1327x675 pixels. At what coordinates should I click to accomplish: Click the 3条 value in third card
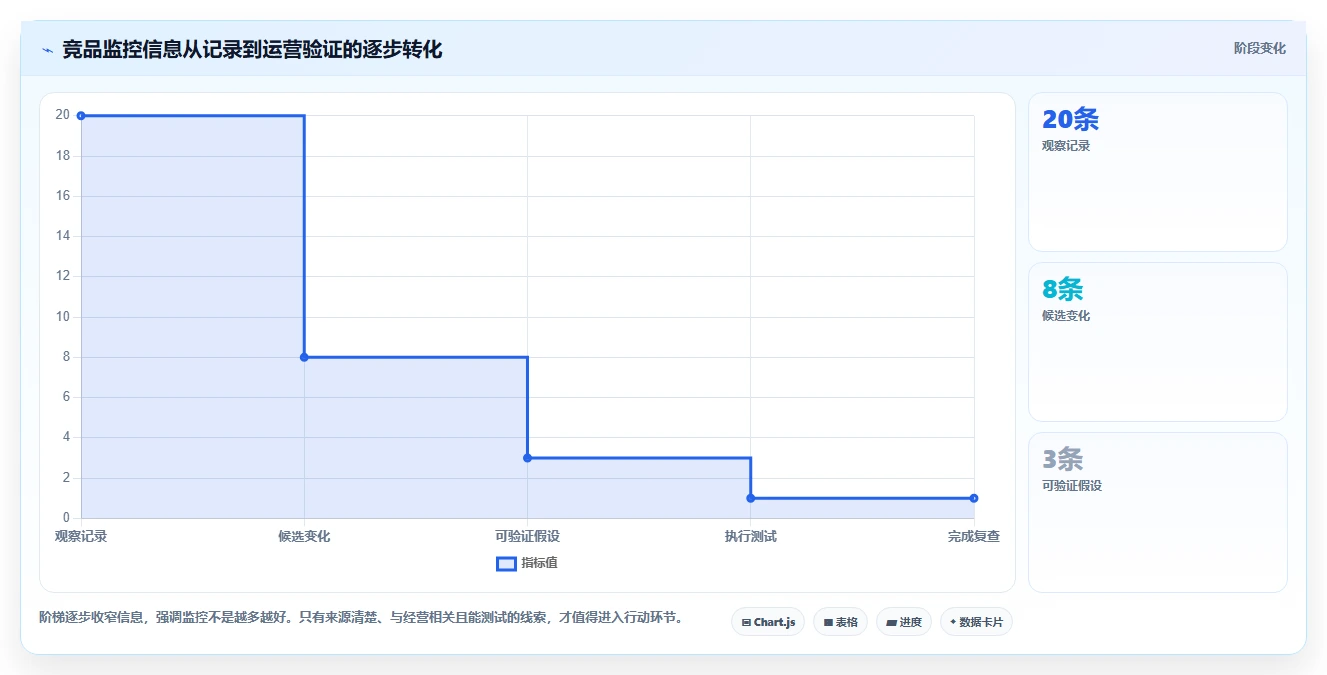click(1062, 459)
